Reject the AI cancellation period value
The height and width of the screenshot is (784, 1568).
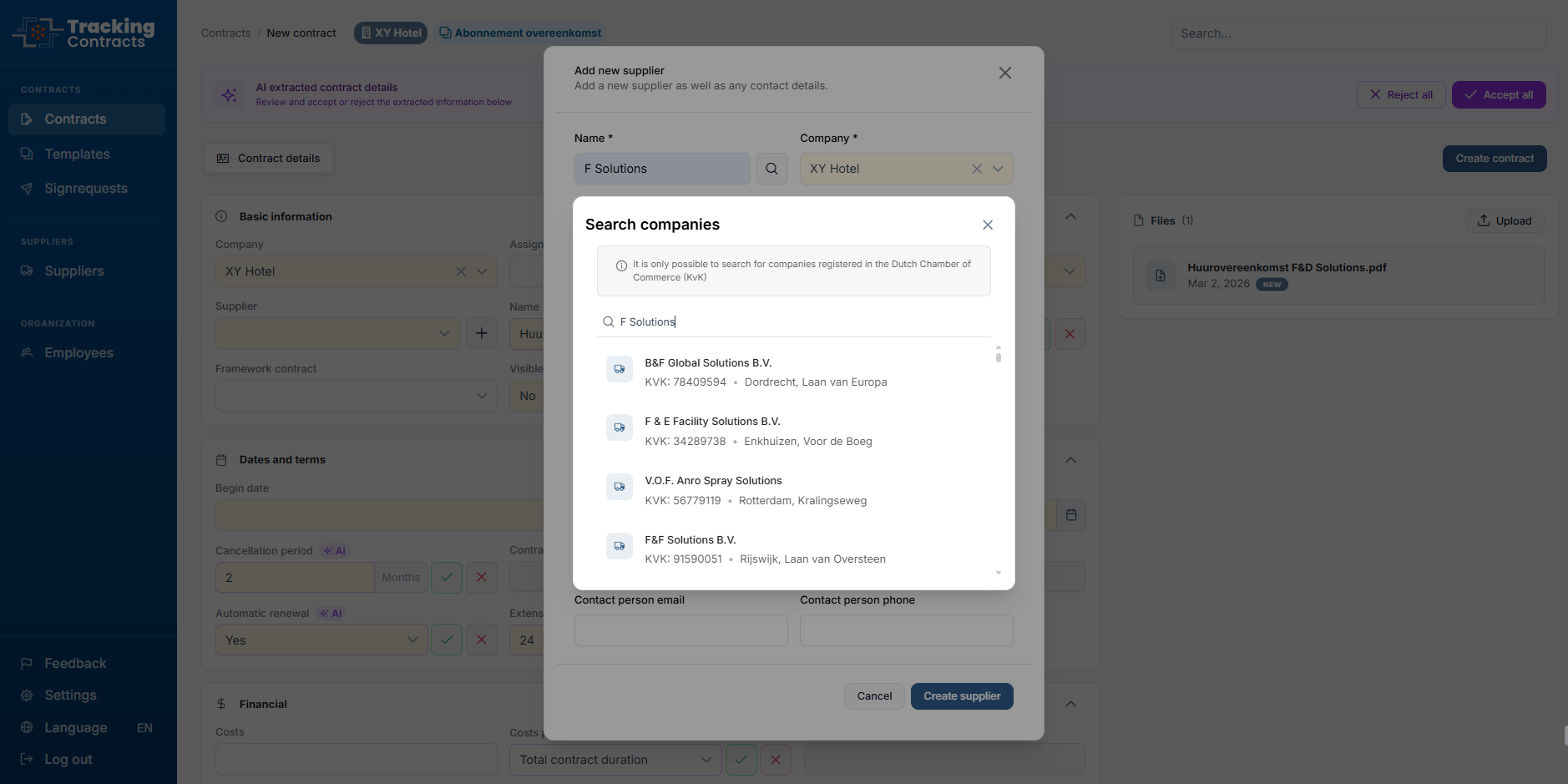tap(481, 577)
